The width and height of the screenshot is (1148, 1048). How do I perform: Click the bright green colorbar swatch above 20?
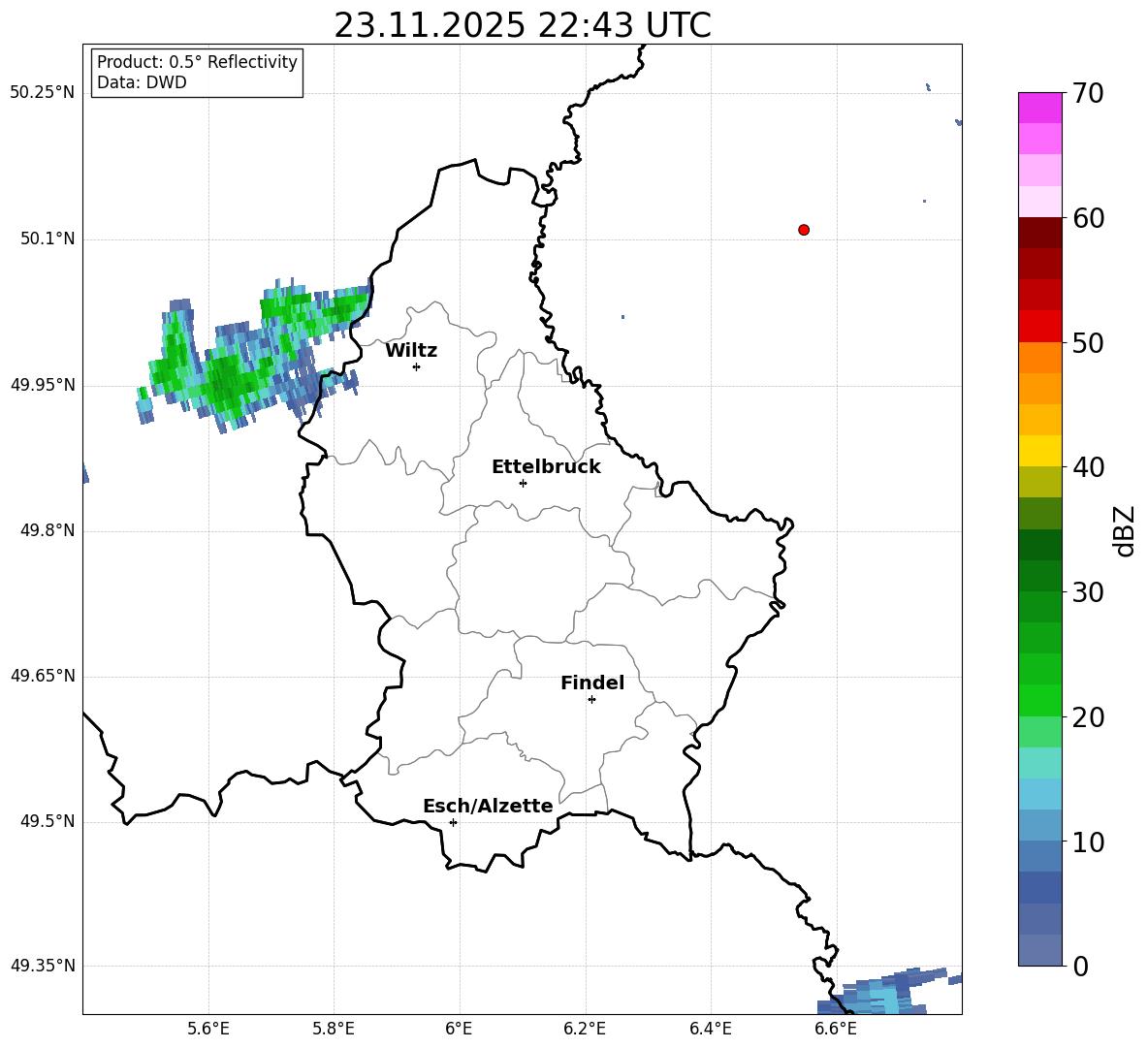(x=1040, y=701)
